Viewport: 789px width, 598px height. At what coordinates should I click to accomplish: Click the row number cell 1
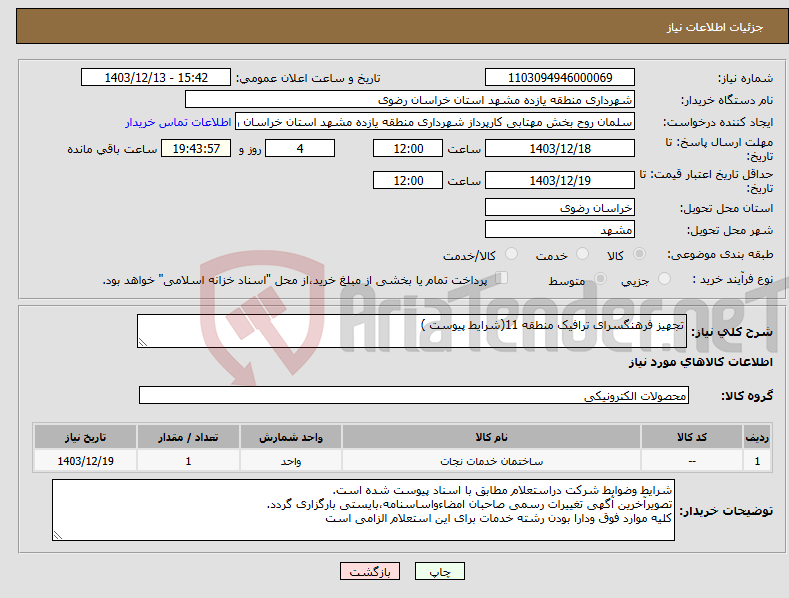pyautogui.click(x=757, y=461)
